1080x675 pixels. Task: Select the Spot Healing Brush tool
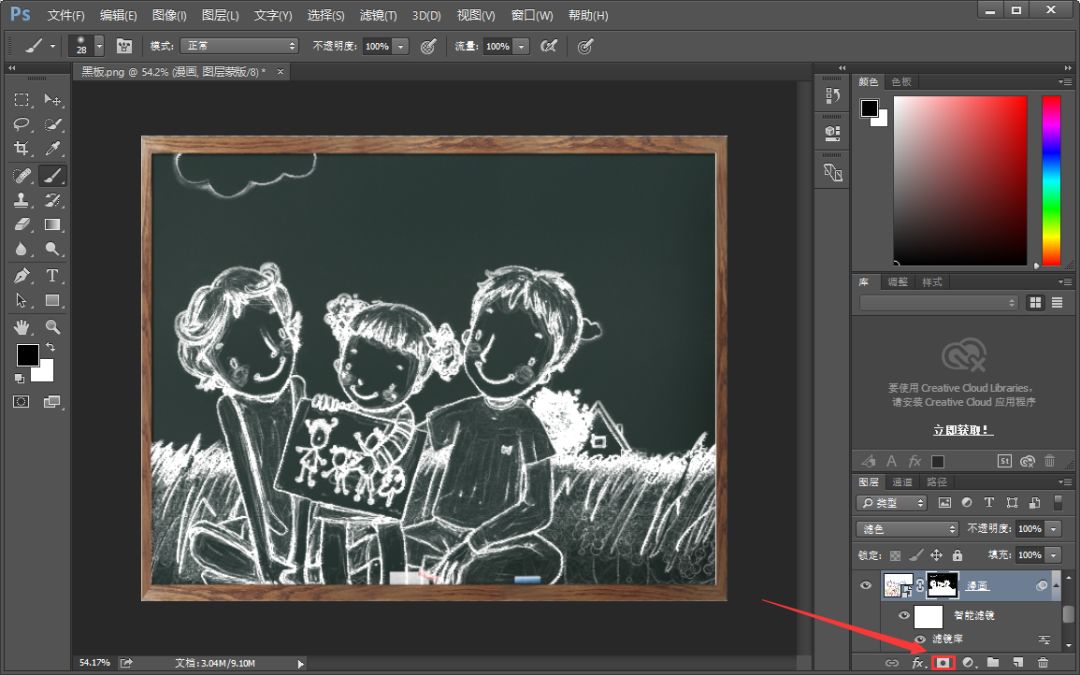21,176
